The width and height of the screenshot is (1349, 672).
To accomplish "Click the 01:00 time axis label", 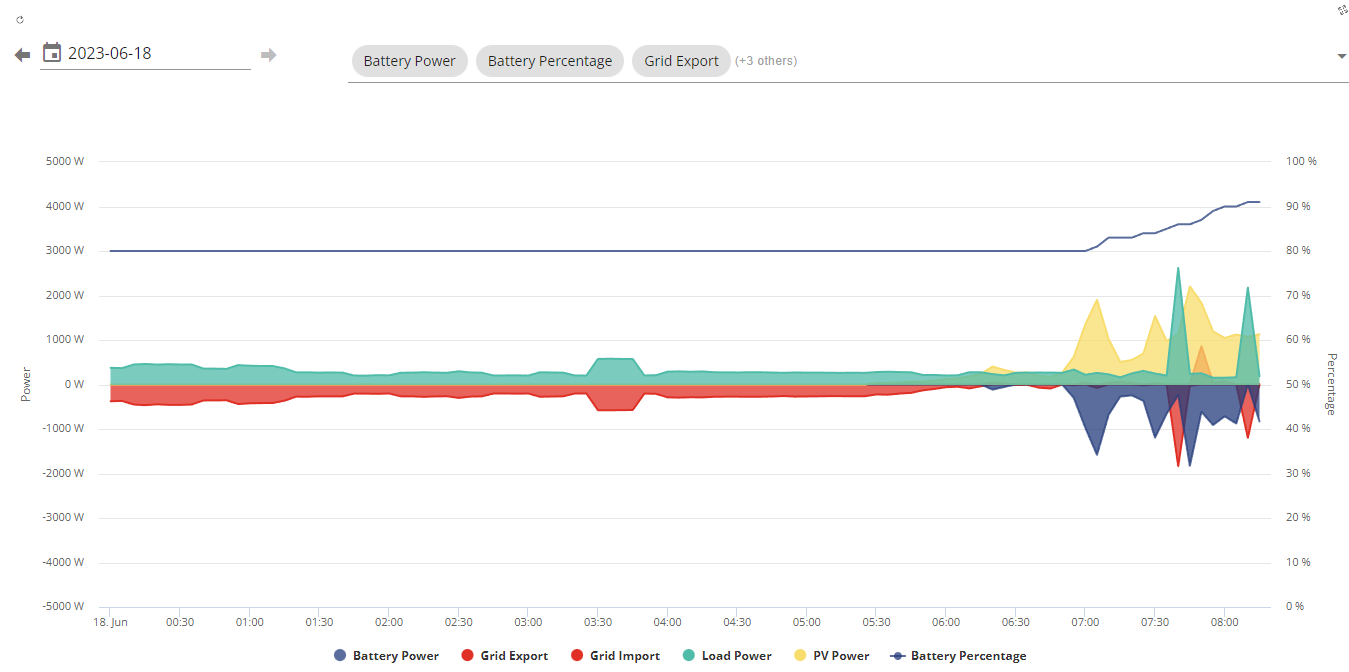I will 250,622.
